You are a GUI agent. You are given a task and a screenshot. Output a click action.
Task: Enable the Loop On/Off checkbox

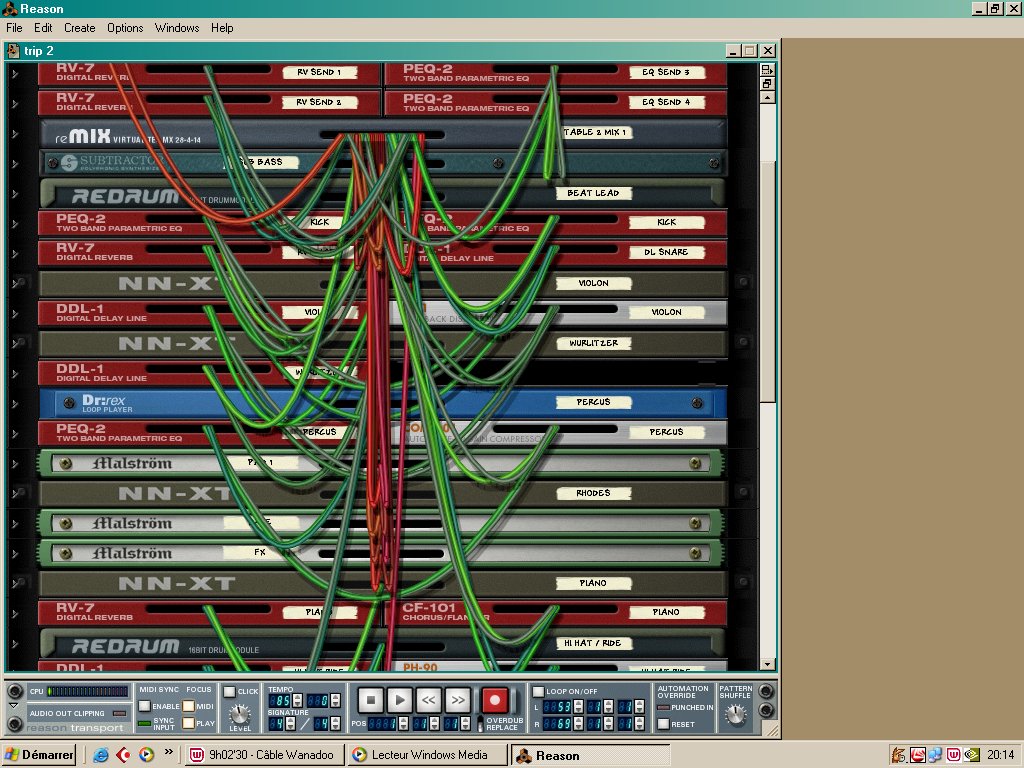click(x=538, y=691)
